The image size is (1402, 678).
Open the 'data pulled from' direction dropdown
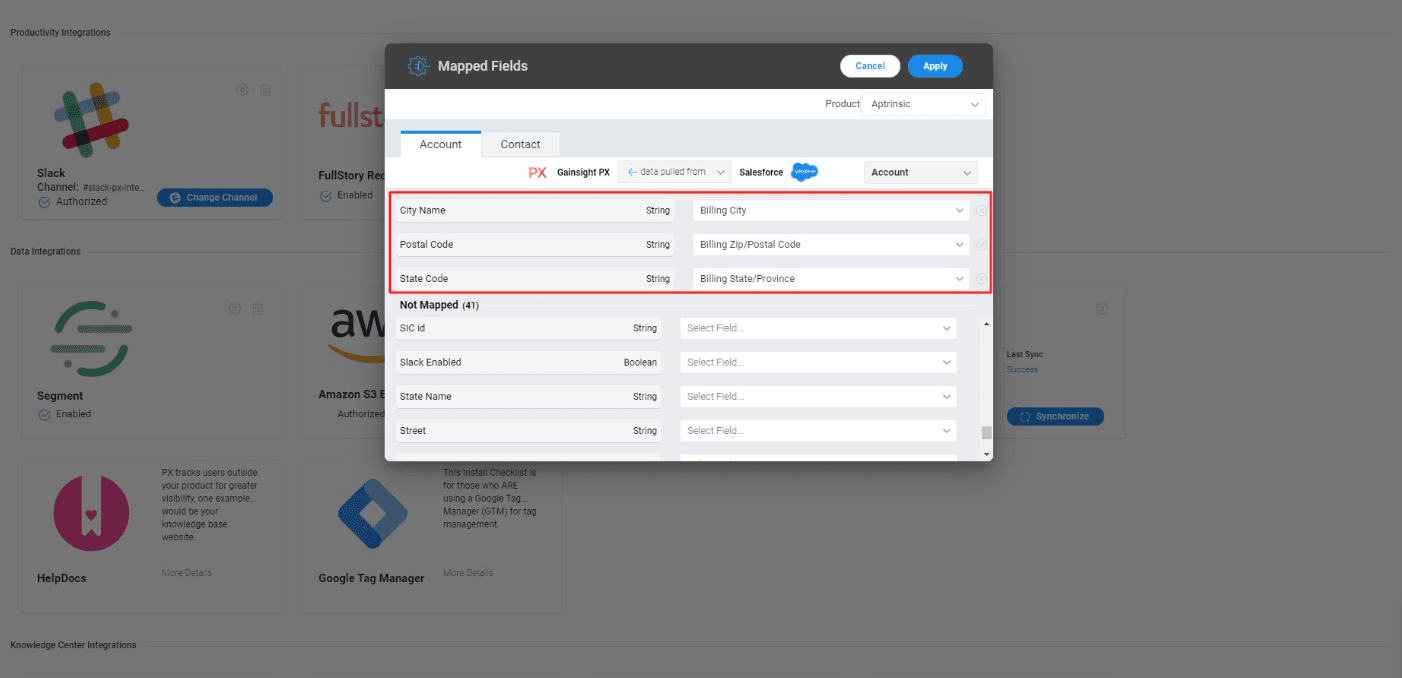pos(674,172)
